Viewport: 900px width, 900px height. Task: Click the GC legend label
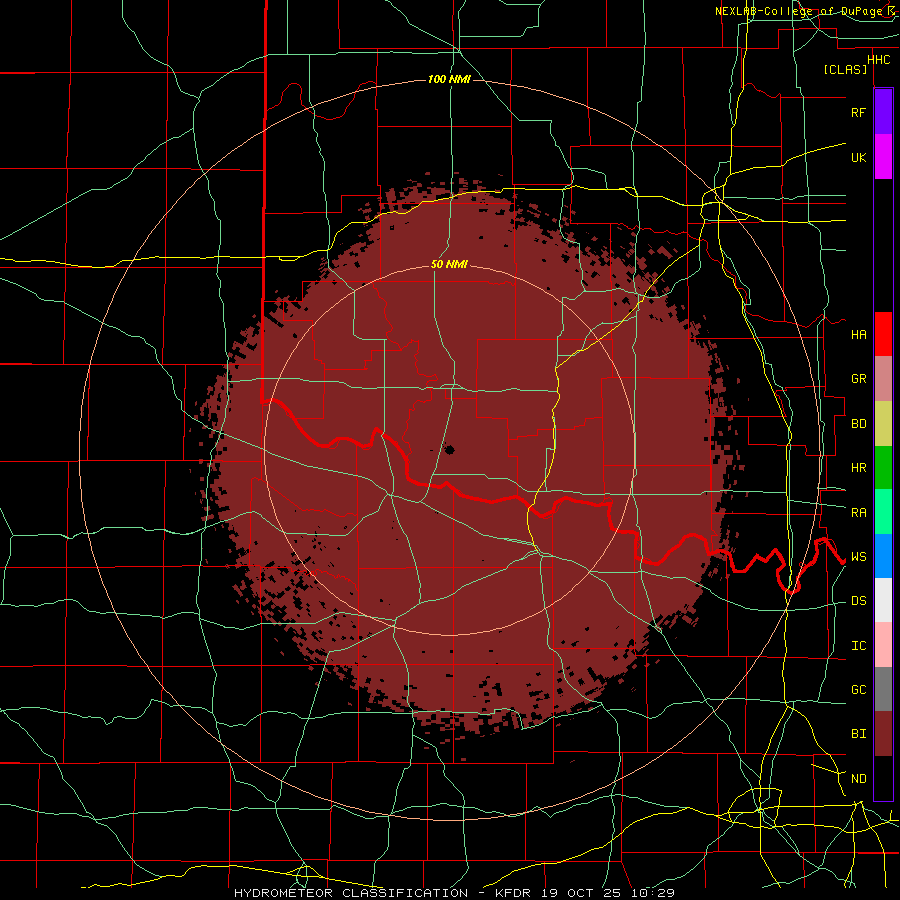(858, 690)
